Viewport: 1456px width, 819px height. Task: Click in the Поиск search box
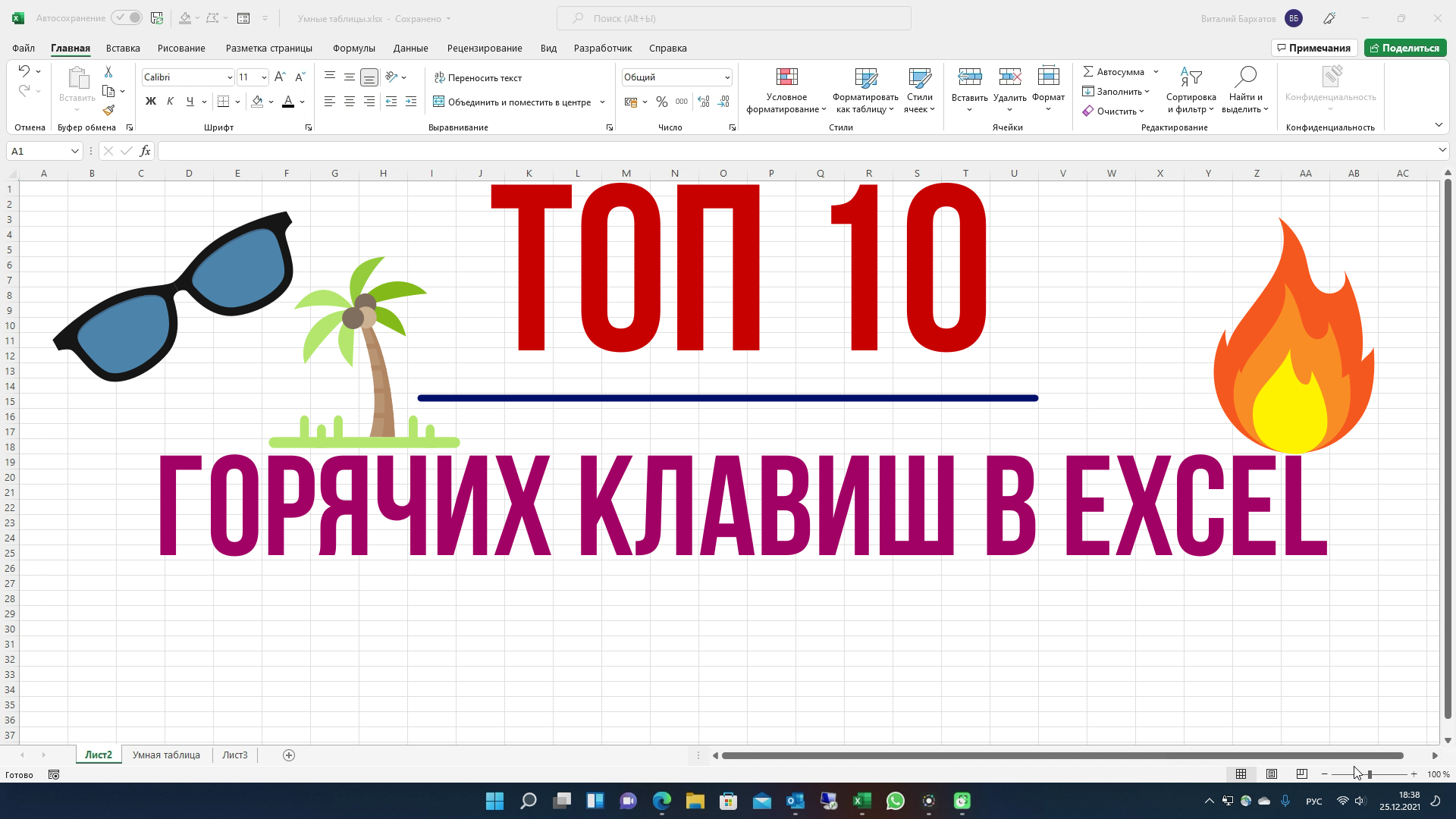pos(733,18)
